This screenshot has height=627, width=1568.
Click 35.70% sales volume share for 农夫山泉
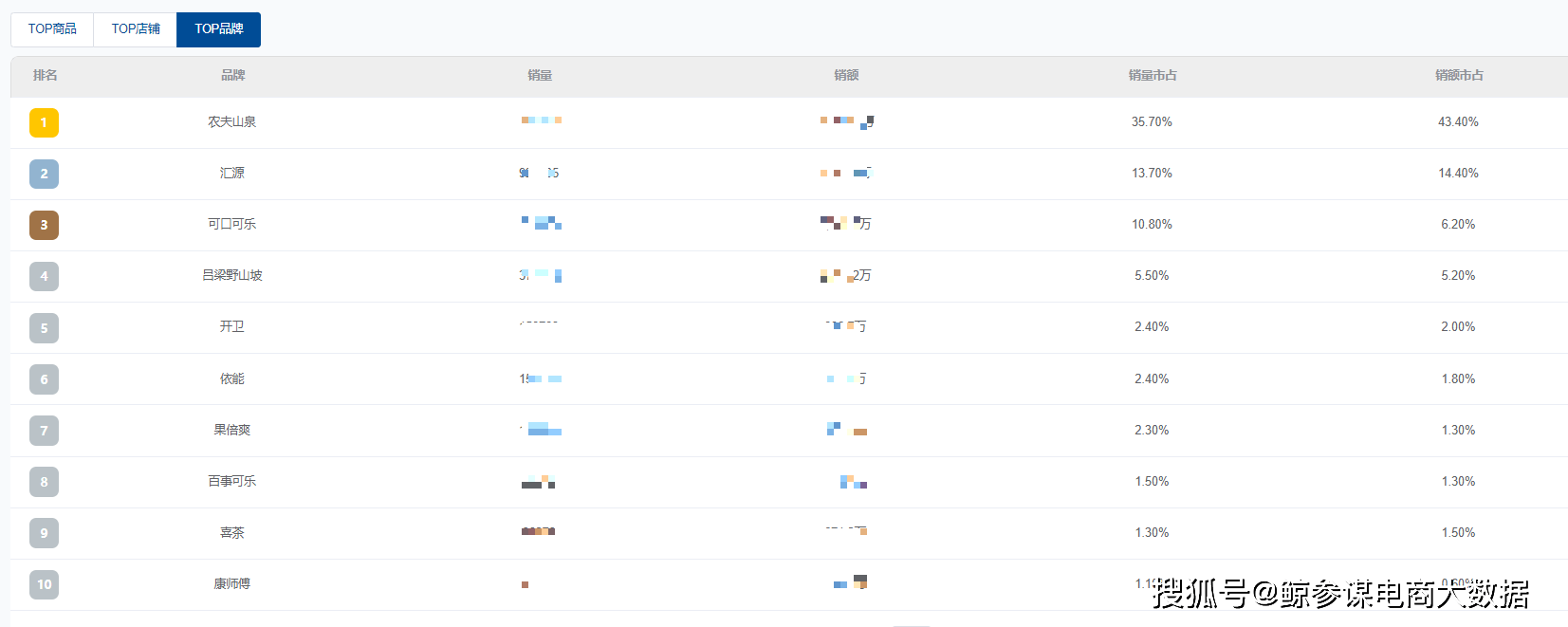click(x=1152, y=122)
